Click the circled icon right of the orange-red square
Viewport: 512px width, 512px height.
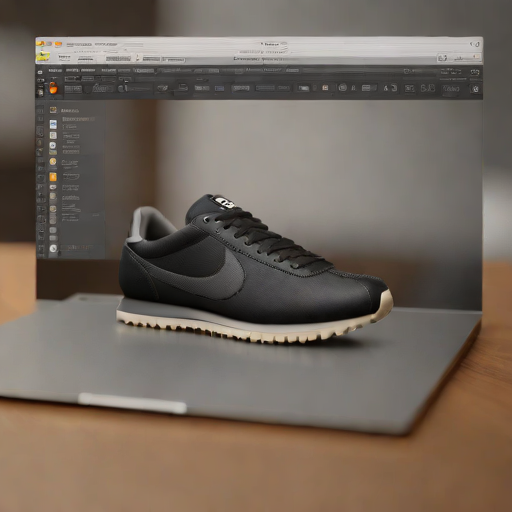342,88
